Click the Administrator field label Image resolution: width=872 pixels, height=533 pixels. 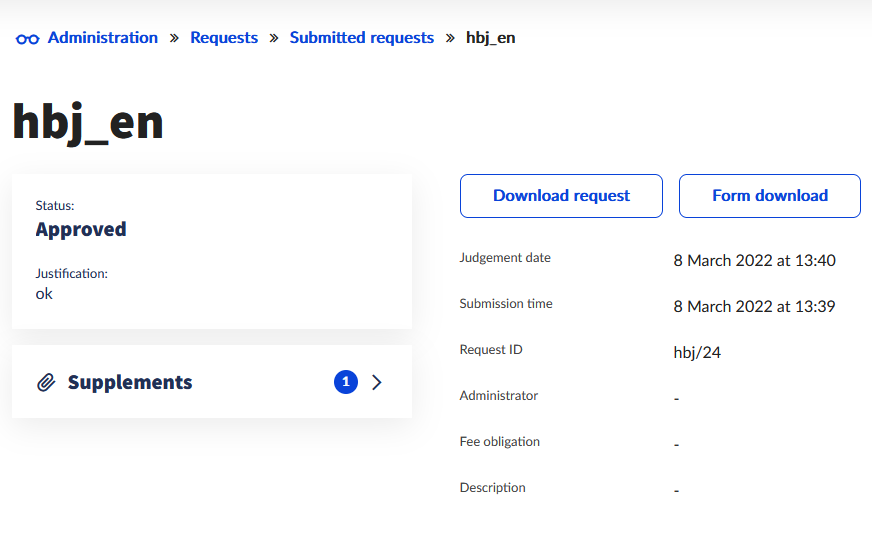498,396
